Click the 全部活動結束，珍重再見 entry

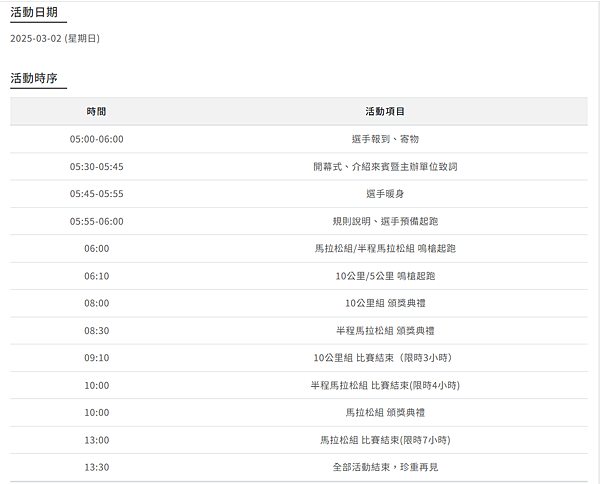click(385, 467)
